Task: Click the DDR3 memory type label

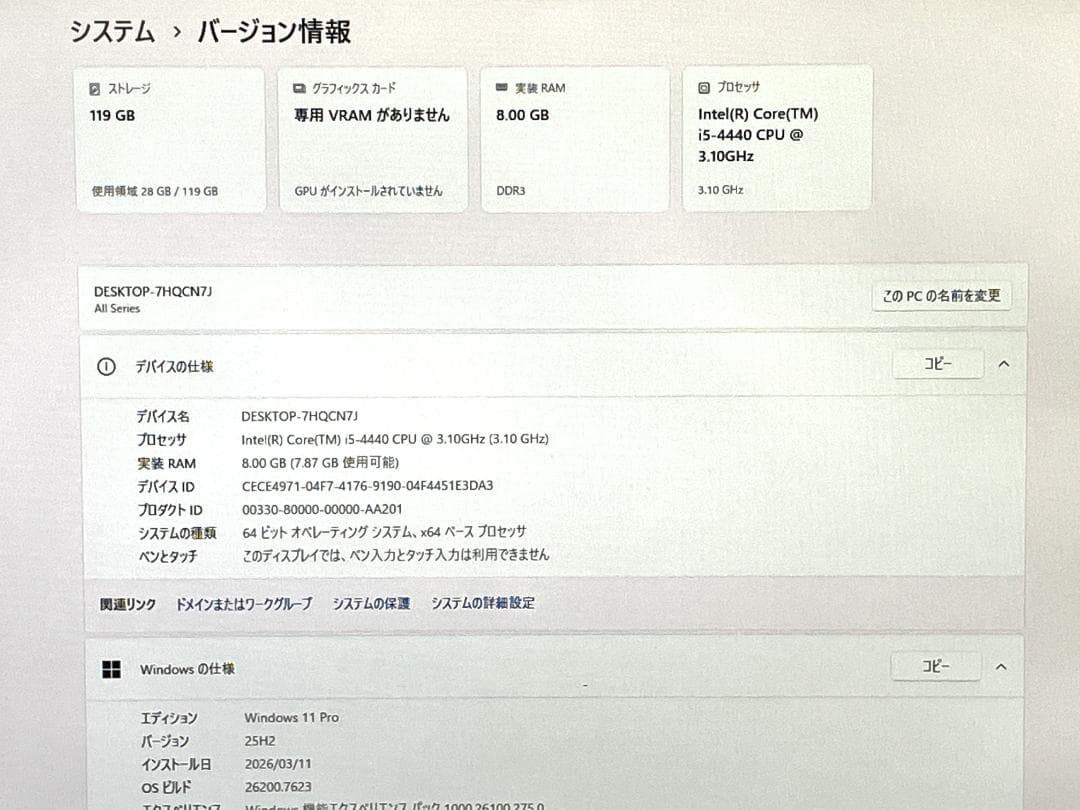Action: click(510, 190)
